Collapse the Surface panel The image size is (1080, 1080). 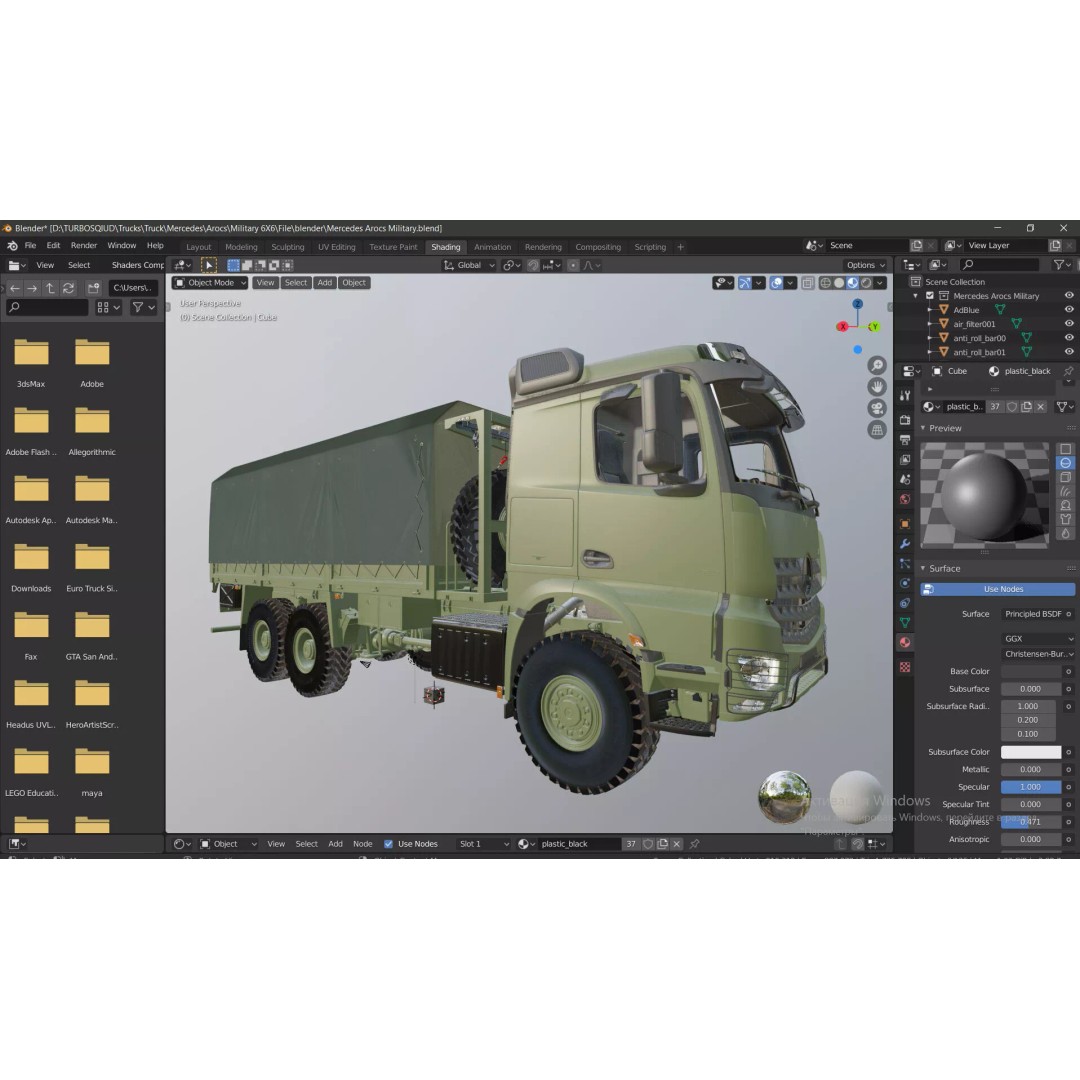(x=923, y=568)
